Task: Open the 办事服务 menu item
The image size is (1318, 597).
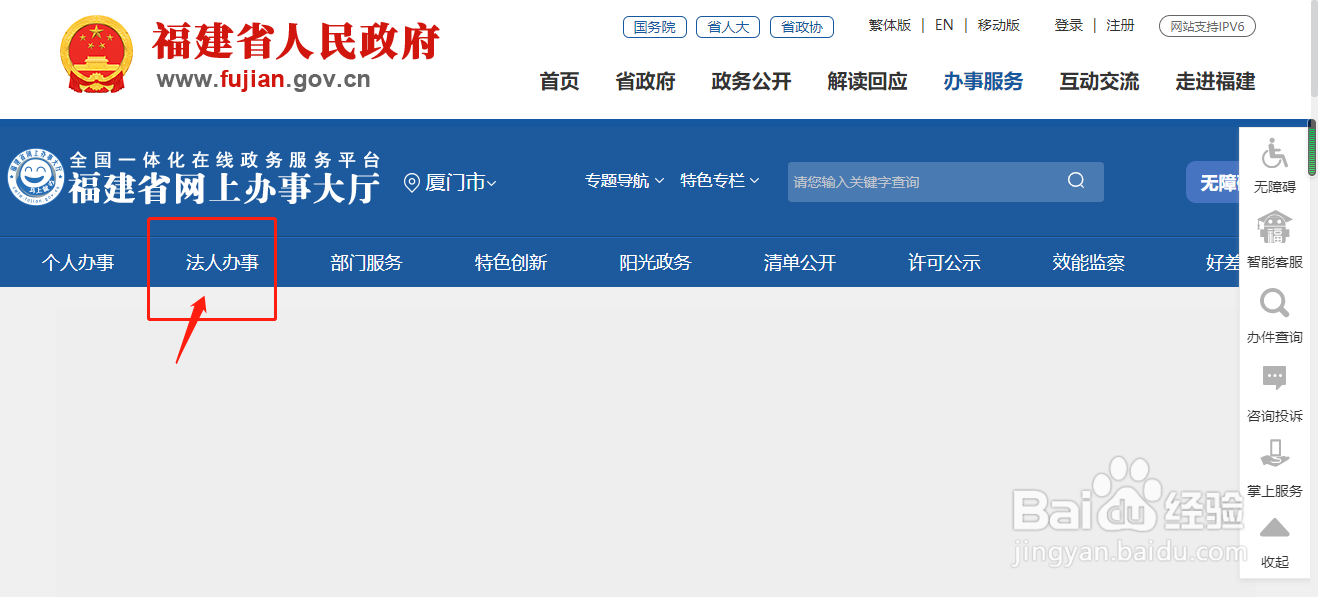Action: pos(983,82)
